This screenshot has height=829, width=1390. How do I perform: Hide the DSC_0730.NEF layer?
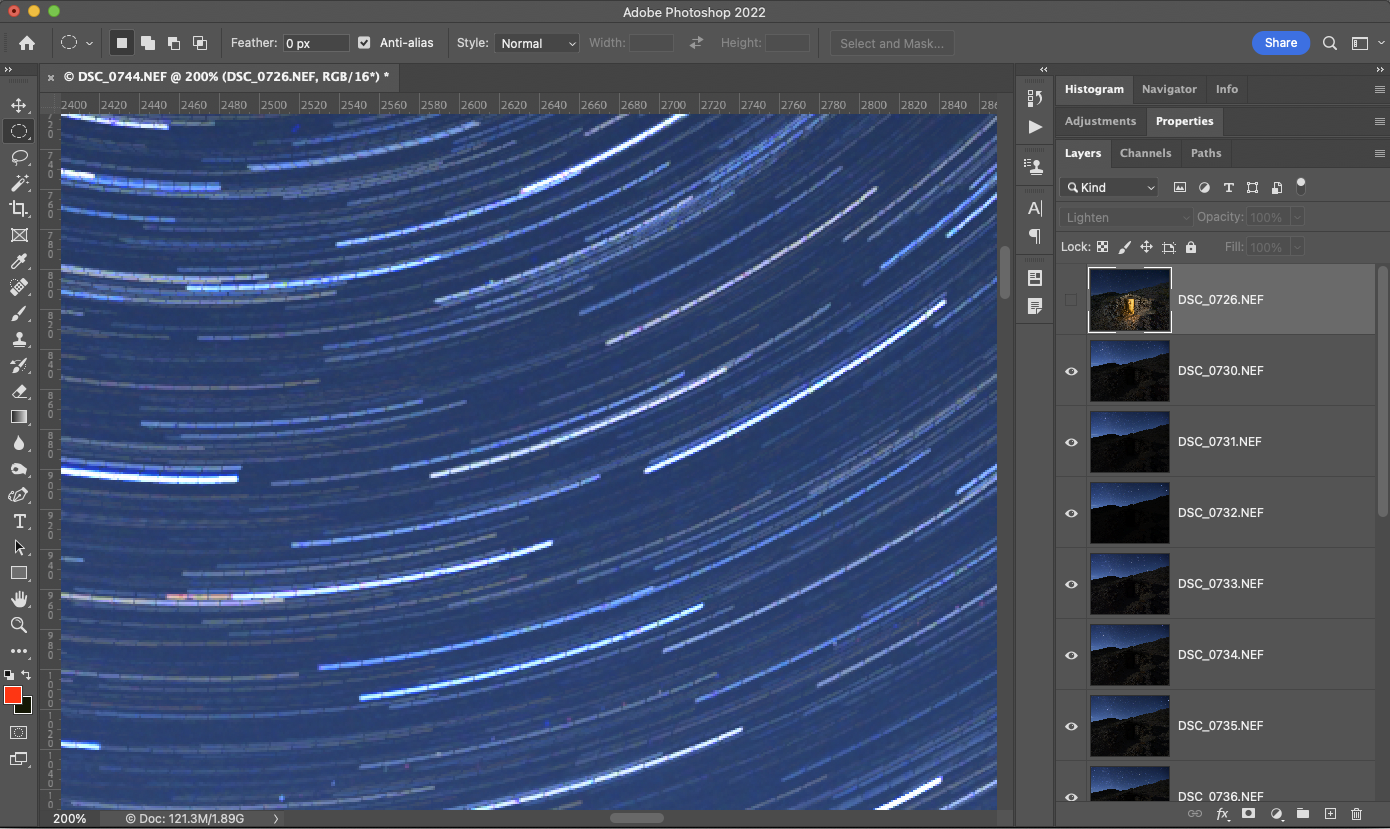pyautogui.click(x=1070, y=371)
